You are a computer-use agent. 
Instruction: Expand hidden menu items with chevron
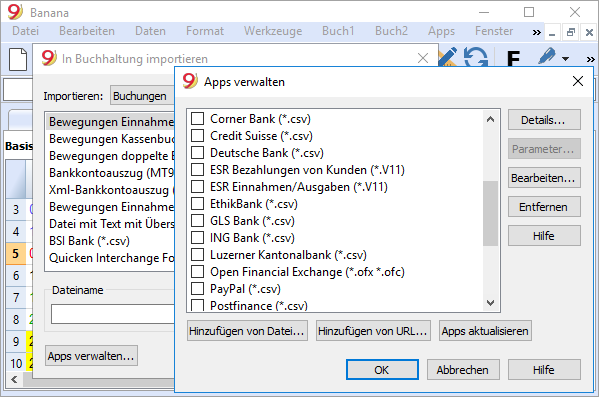537,32
